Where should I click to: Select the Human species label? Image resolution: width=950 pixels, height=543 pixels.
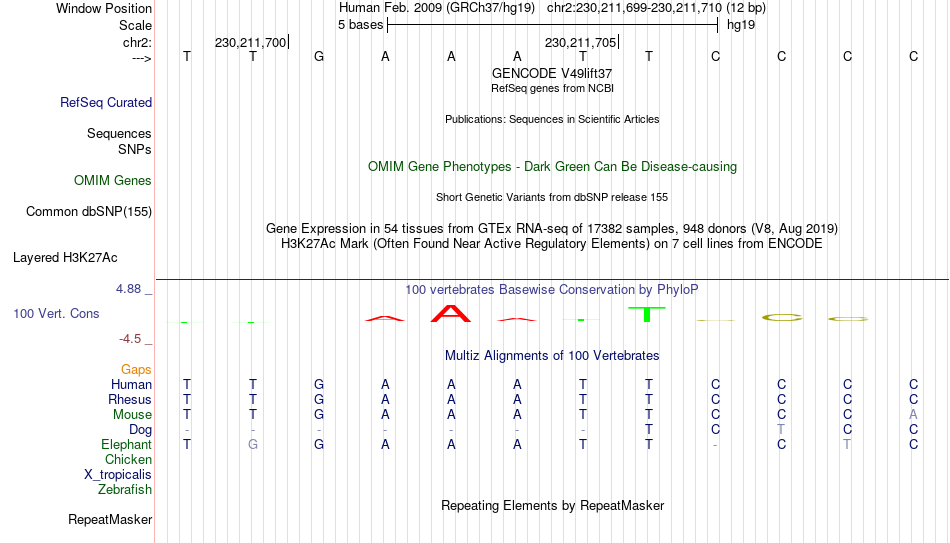click(131, 385)
